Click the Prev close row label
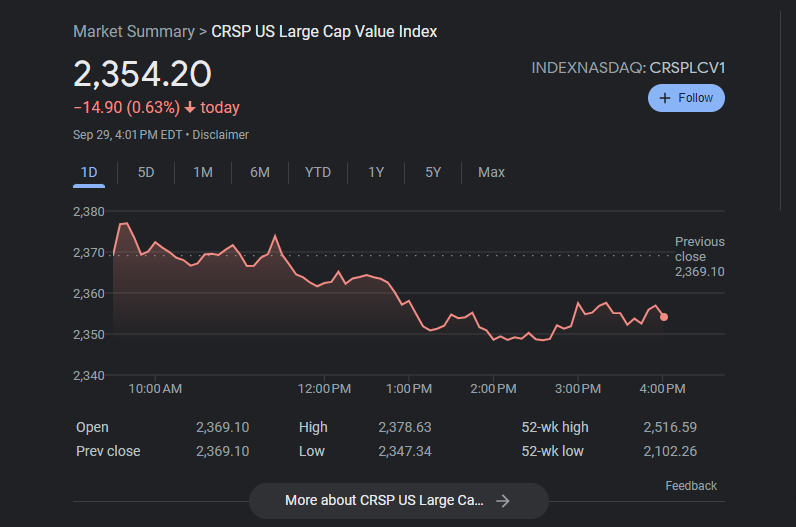This screenshot has height=527, width=796. 108,451
